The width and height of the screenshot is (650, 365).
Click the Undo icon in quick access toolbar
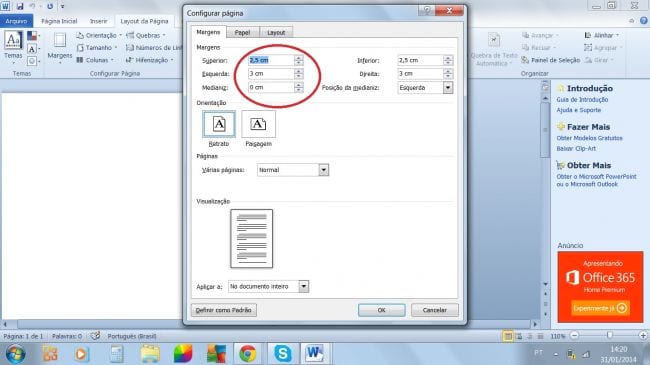(32, 7)
